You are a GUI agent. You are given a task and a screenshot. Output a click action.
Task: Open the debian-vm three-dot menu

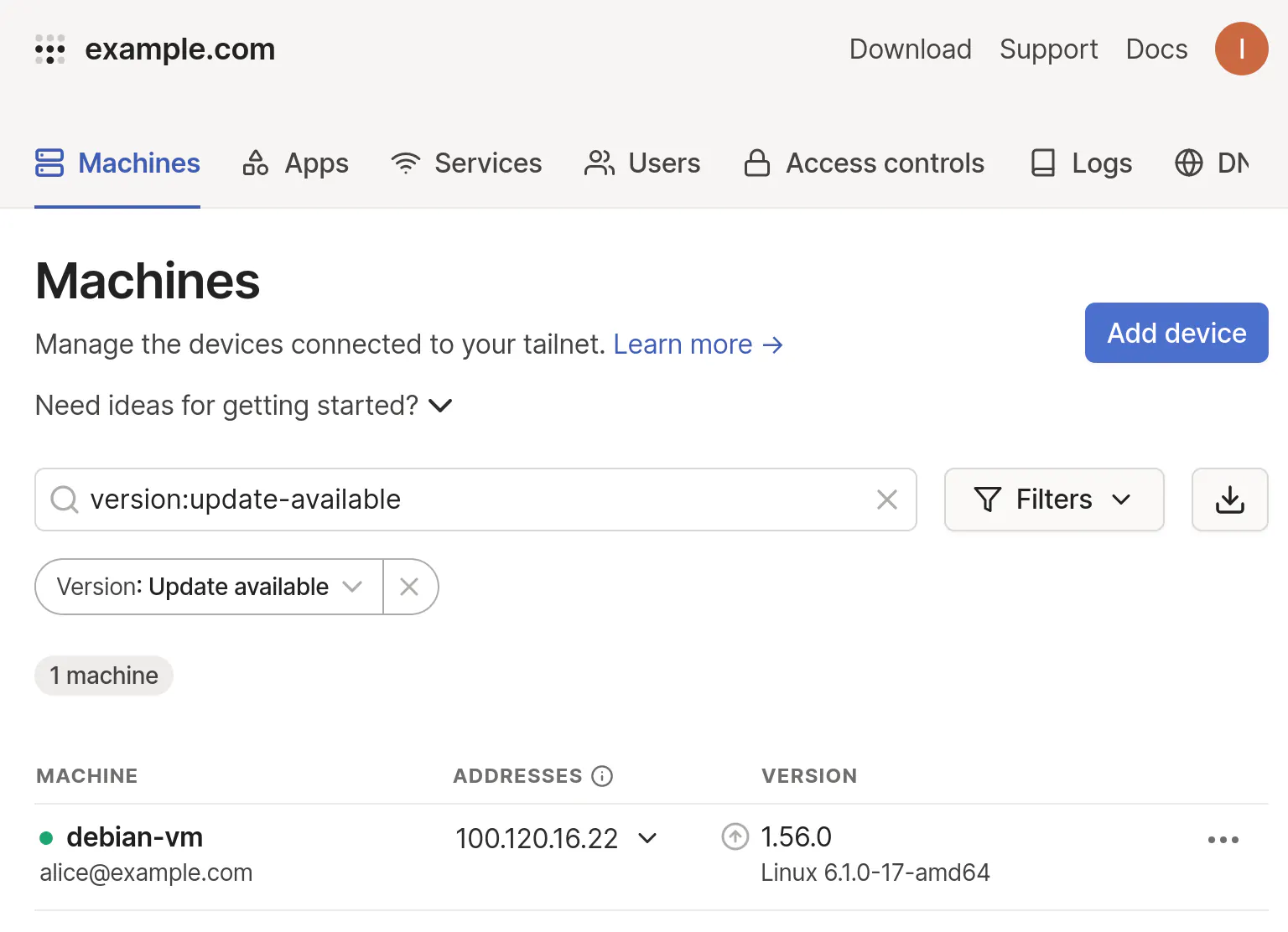(1223, 840)
